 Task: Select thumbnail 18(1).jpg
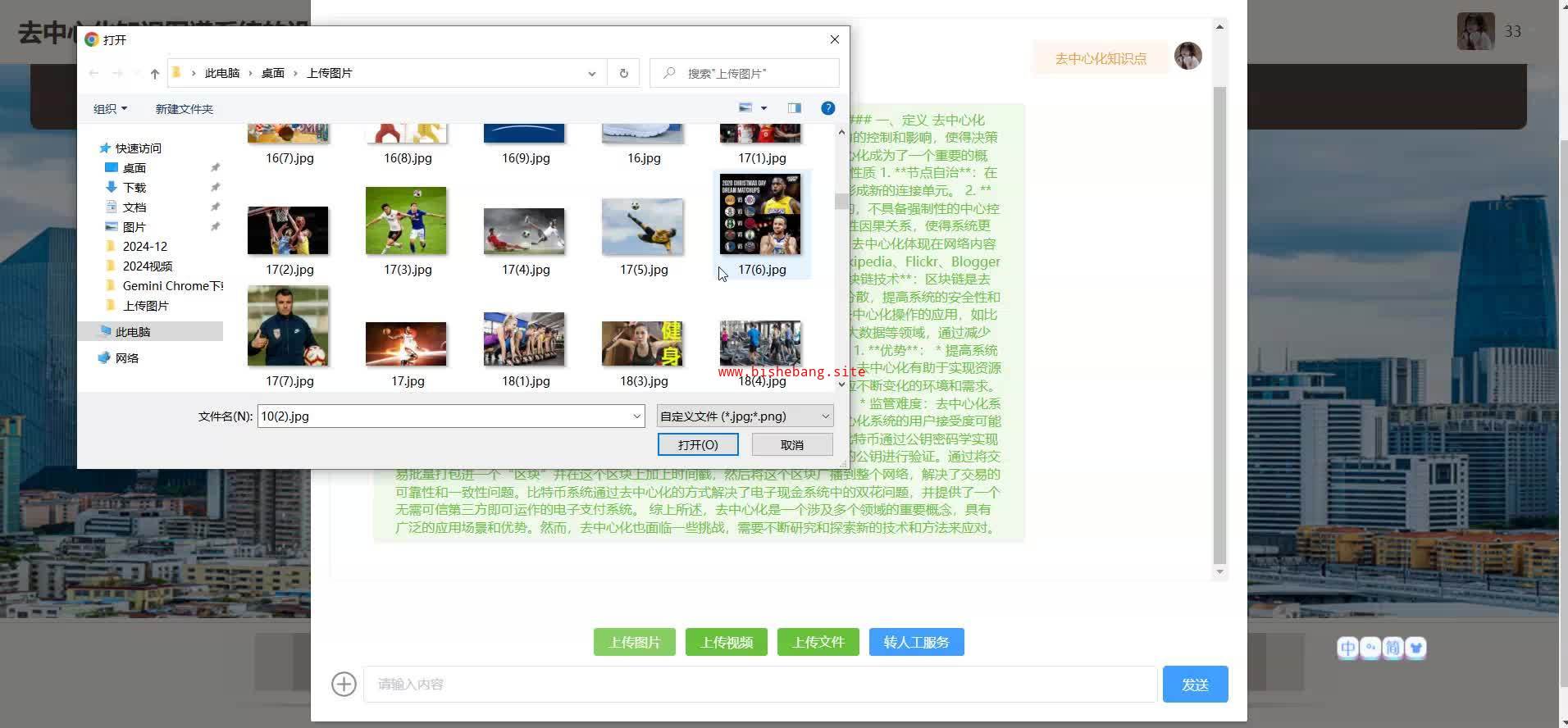(x=525, y=339)
